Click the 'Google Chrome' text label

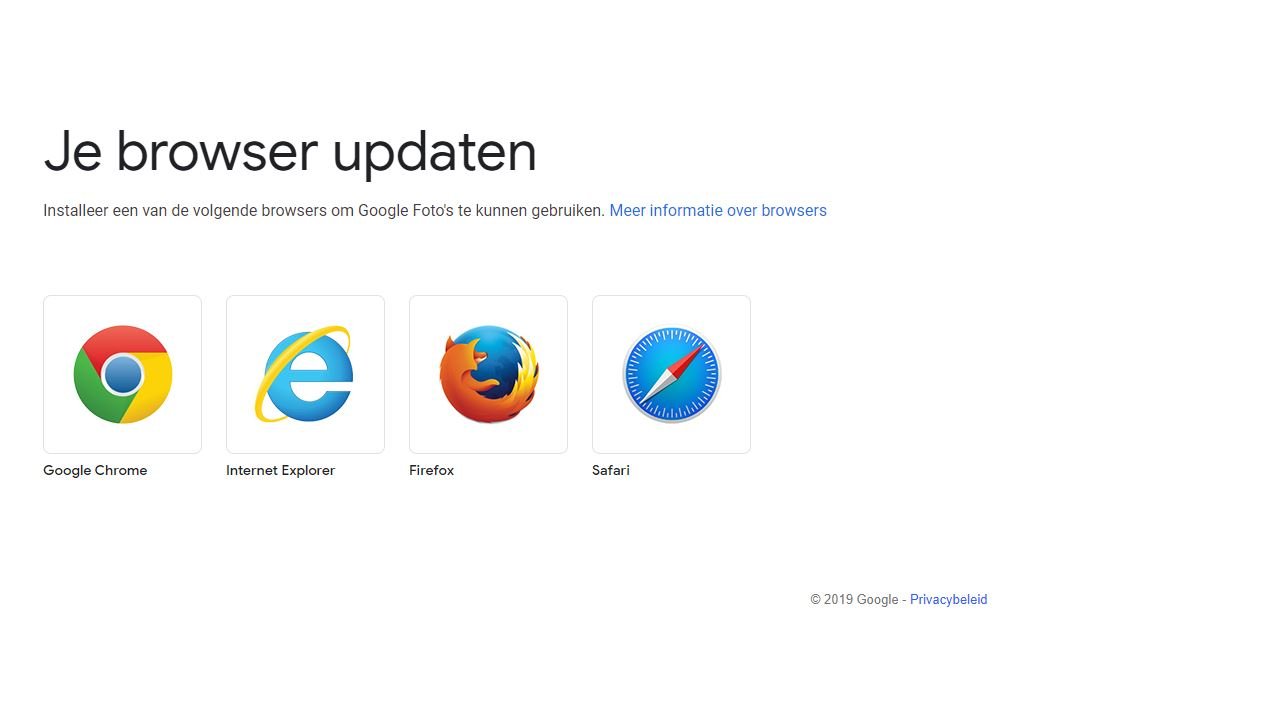95,470
